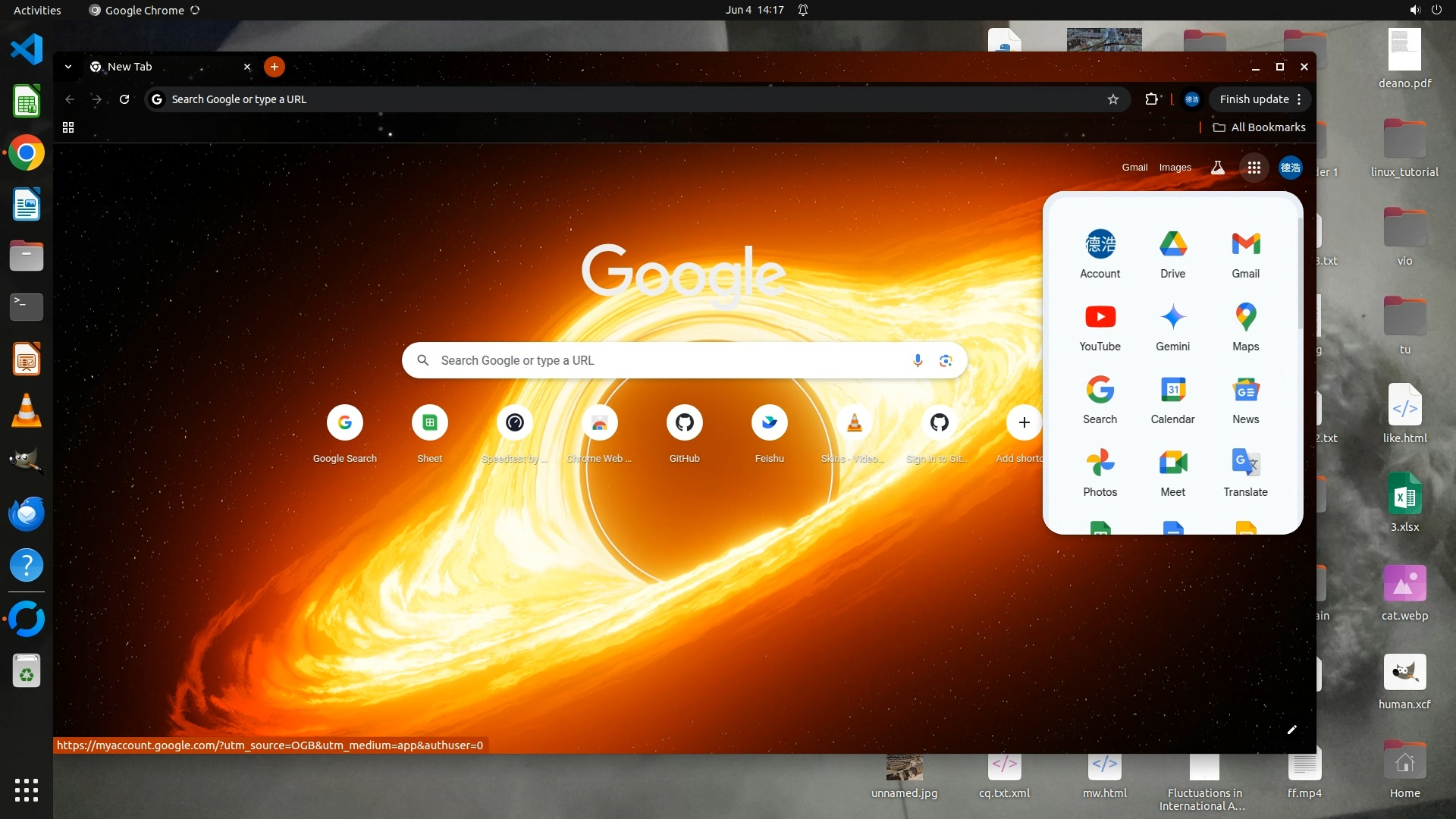
Task: Expand the tab search dropdown arrow
Action: [68, 67]
